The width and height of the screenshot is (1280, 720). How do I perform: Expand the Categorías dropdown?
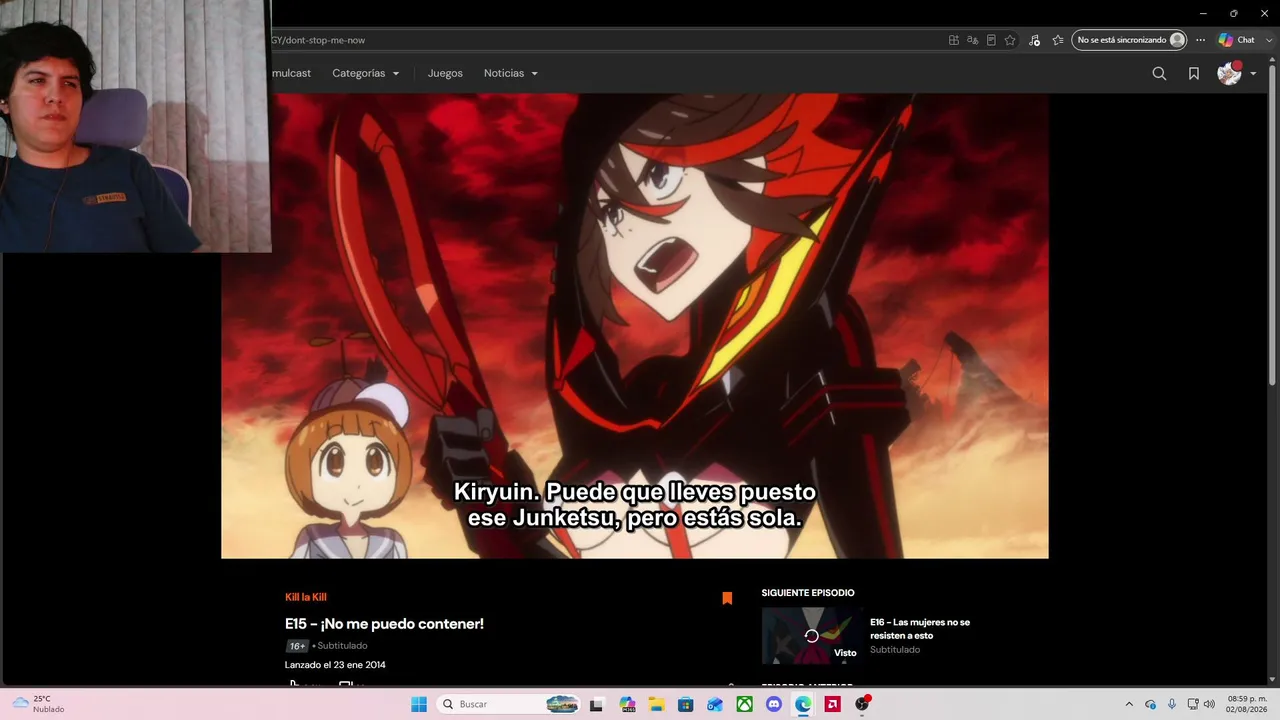coord(366,73)
